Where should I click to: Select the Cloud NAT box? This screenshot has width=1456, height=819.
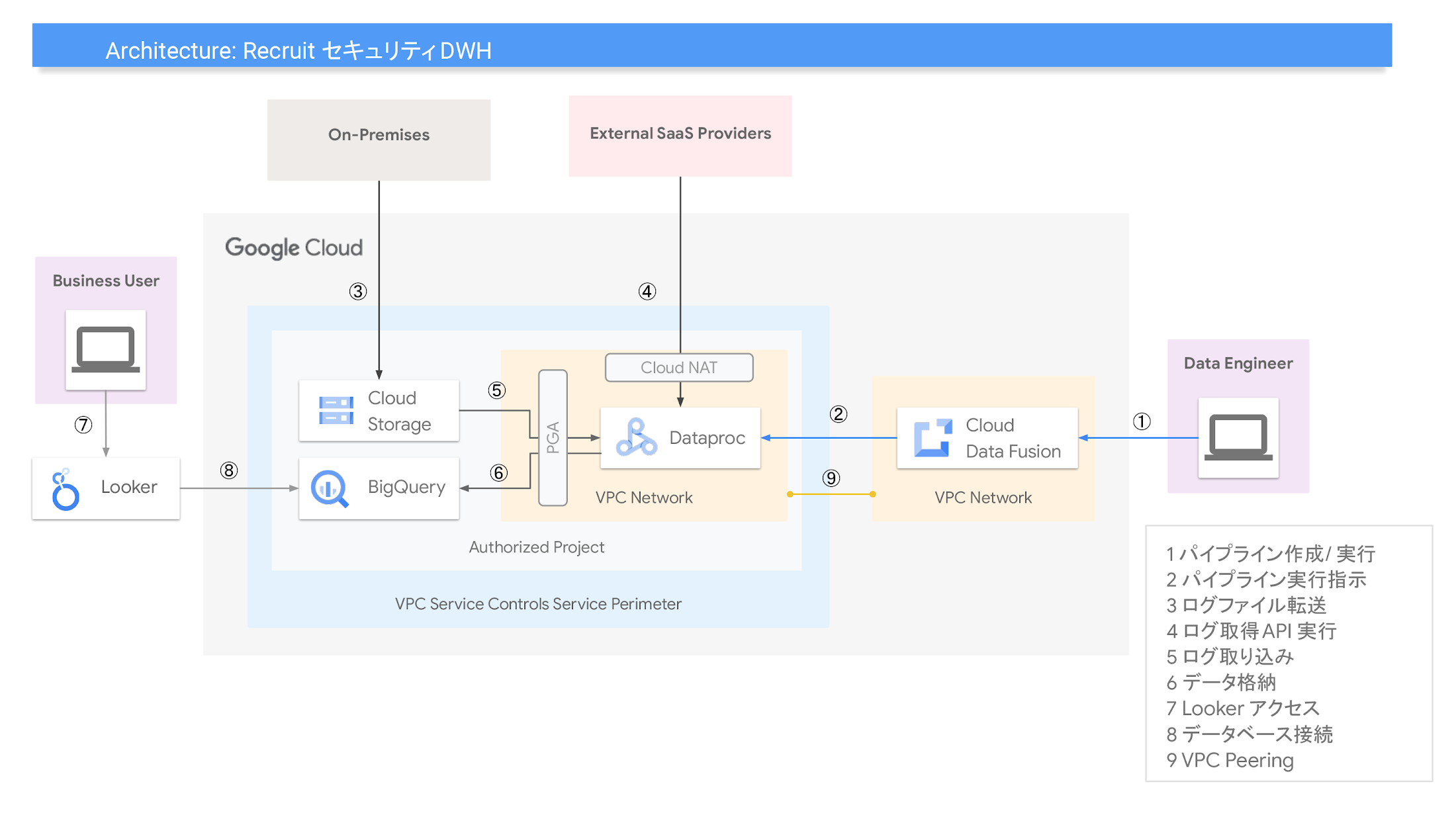pyautogui.click(x=679, y=368)
